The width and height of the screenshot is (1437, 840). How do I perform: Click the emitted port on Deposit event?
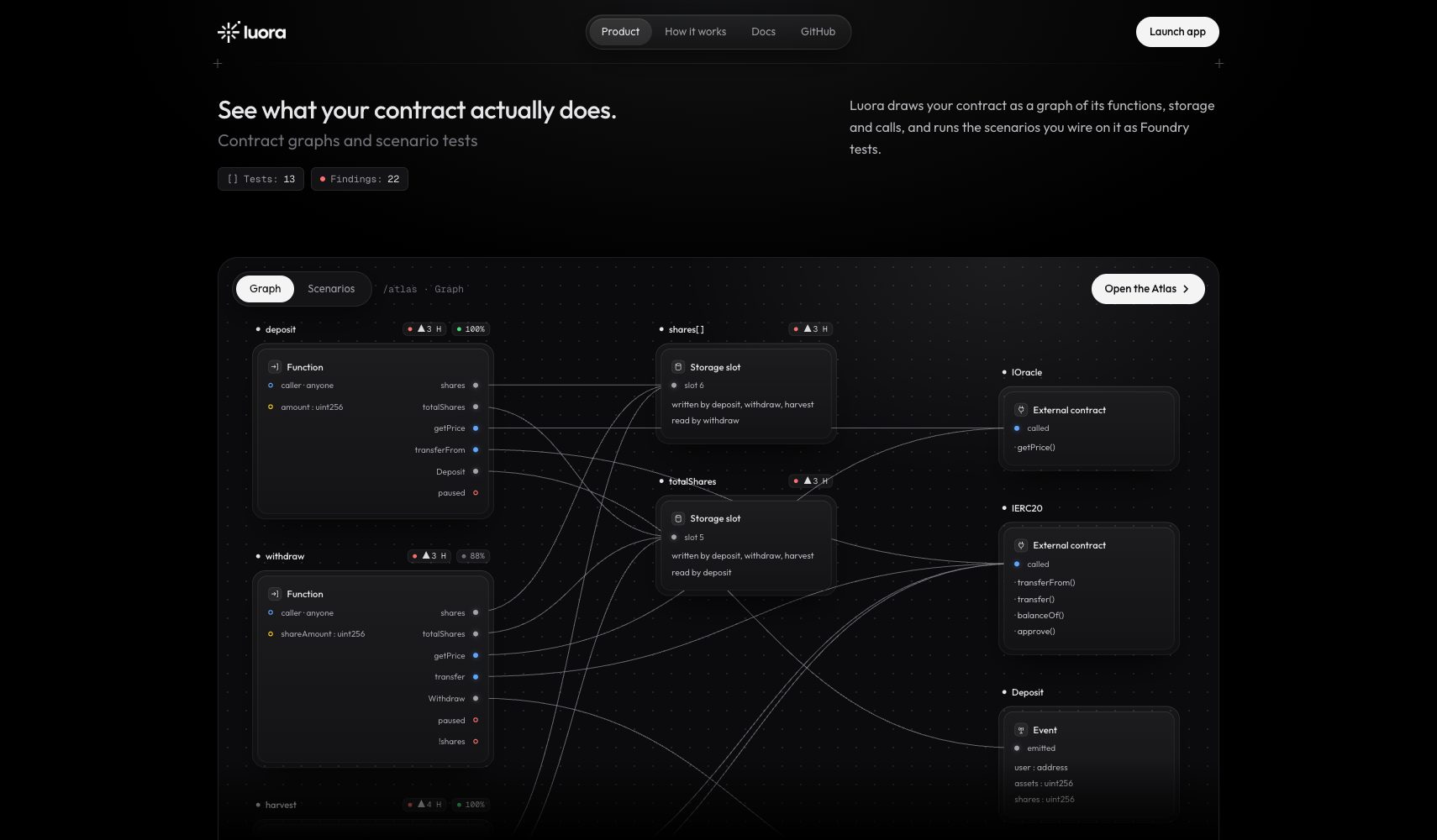1017,748
